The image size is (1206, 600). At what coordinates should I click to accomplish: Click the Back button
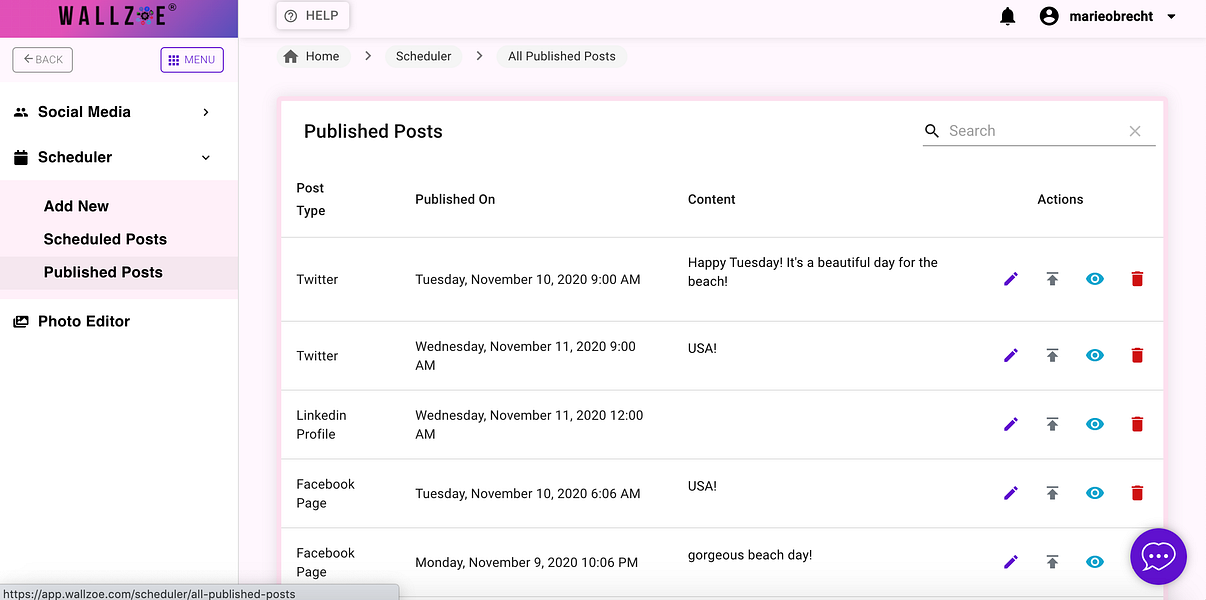pos(43,60)
